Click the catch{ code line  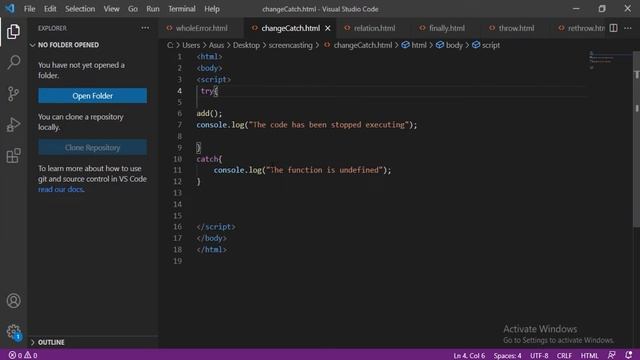pos(209,159)
